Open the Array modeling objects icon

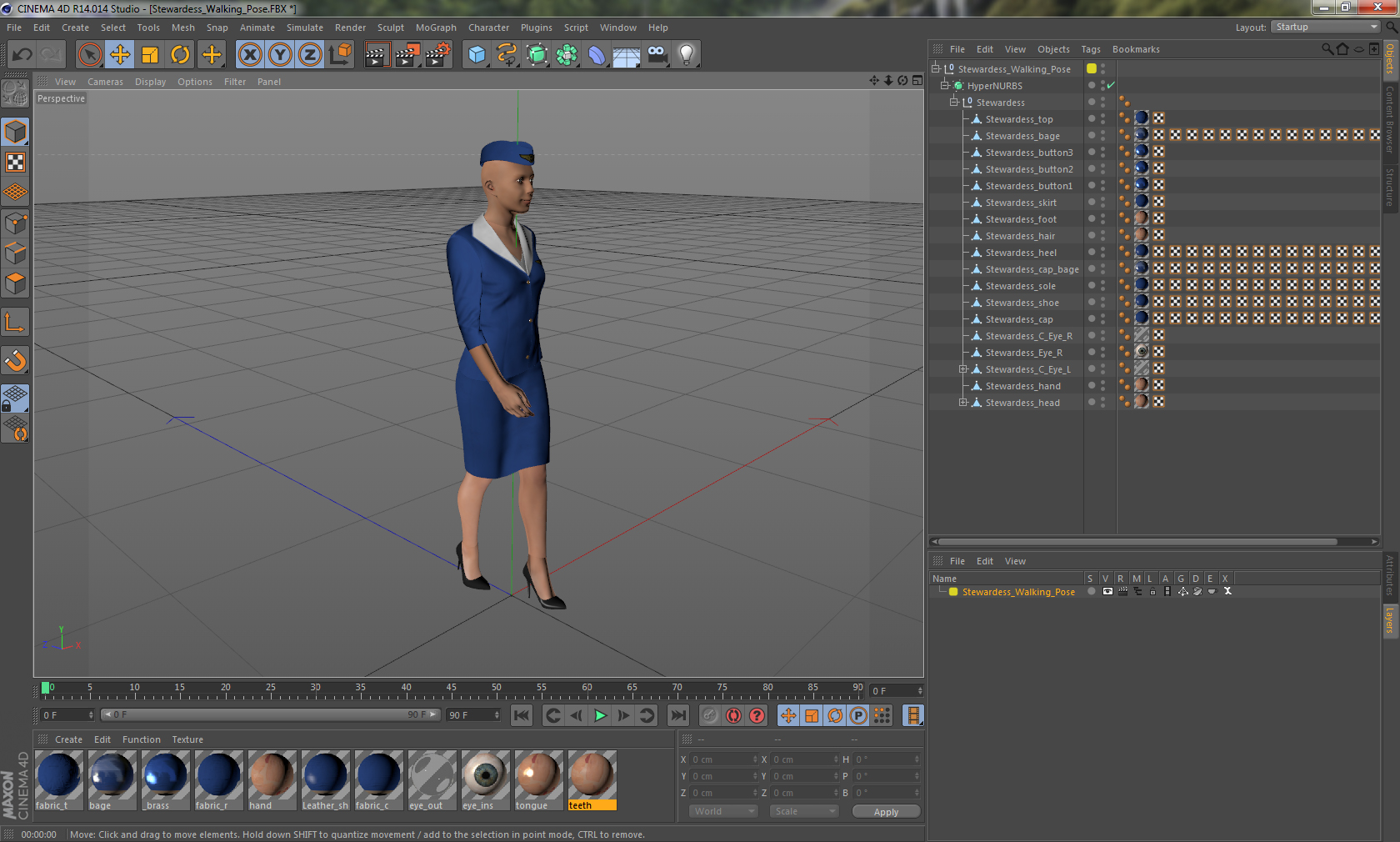click(567, 55)
